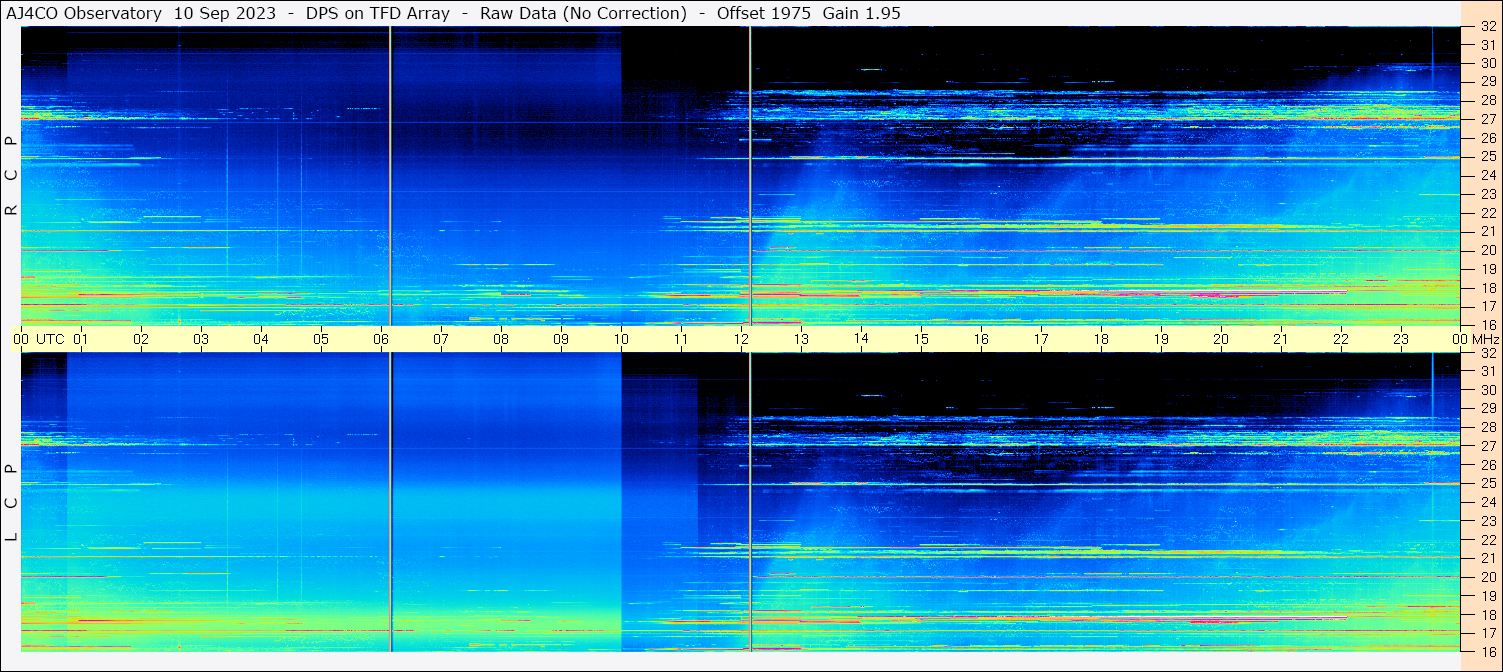Click the 27 MHz tick in LCP scale
This screenshot has width=1503, height=672.
click(x=1487, y=446)
